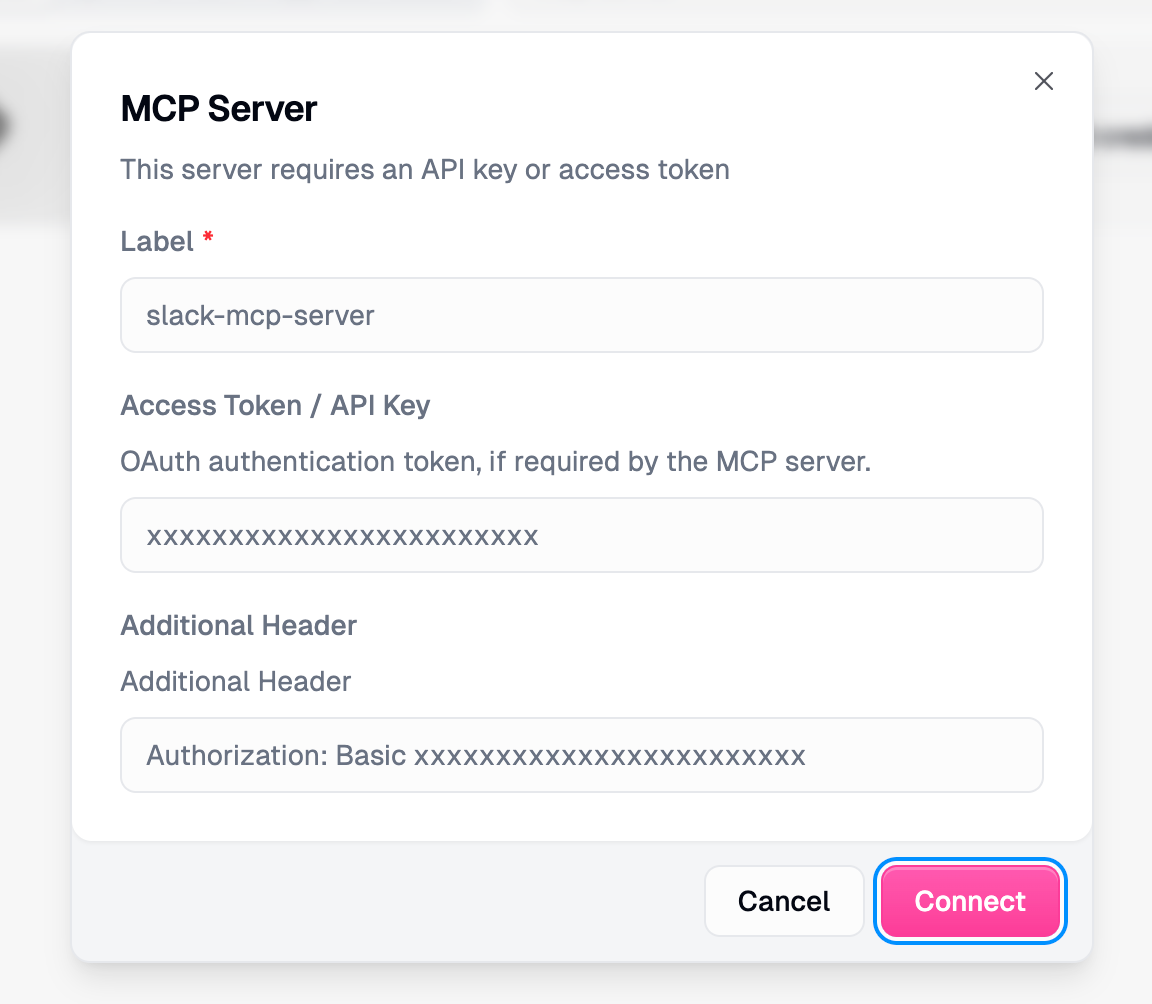Click the Additional Header helper text
Viewport: 1152px width, 1004px height.
pyautogui.click(x=235, y=682)
